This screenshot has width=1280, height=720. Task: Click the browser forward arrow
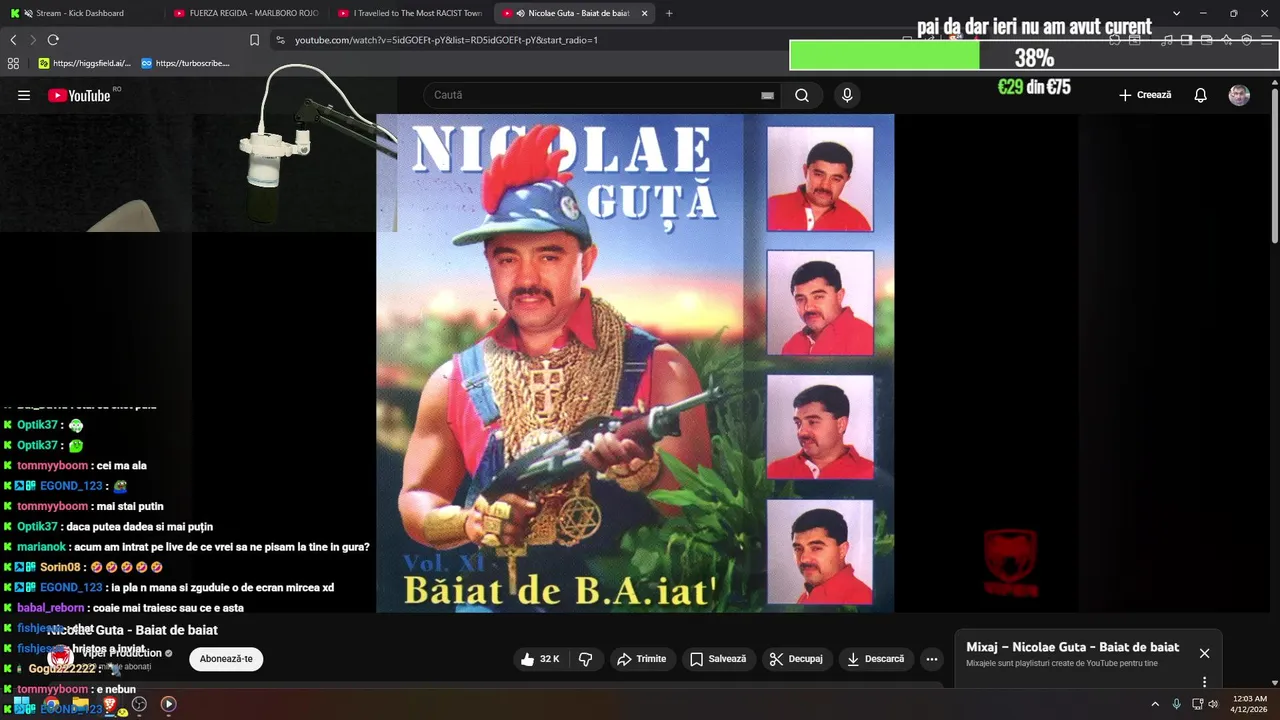point(33,40)
